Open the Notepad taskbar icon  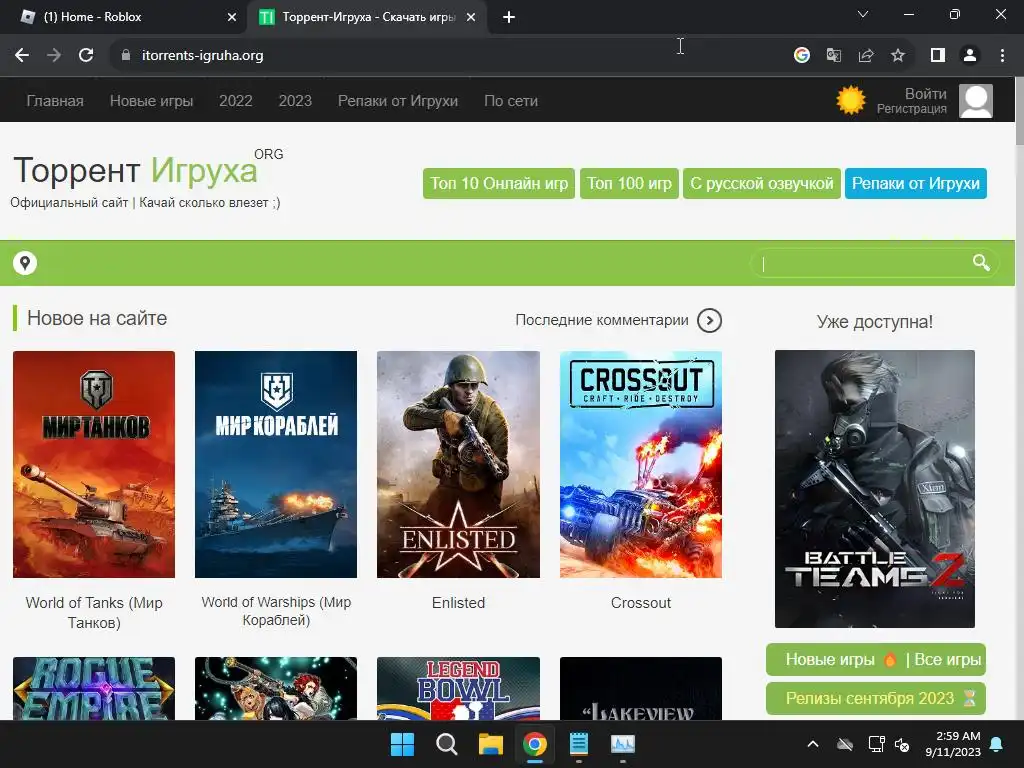pos(579,744)
